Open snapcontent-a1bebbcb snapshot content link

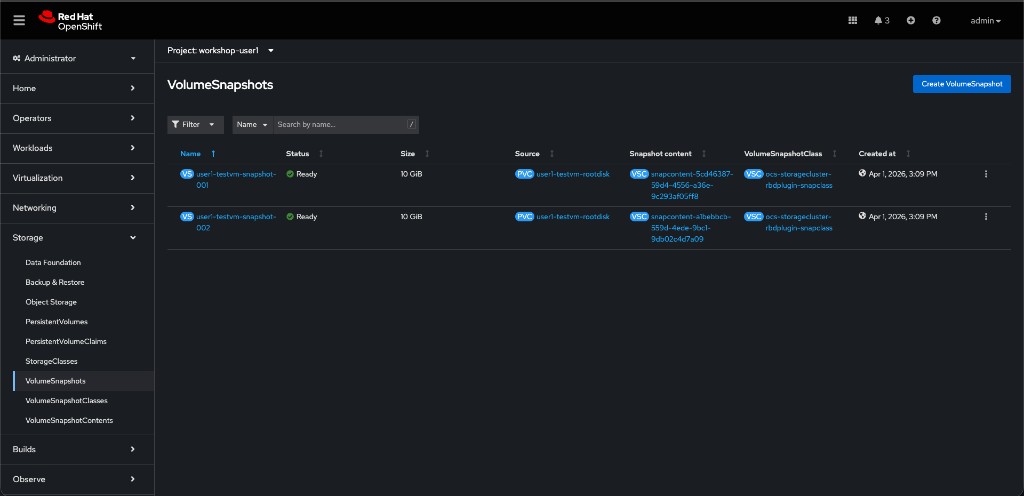click(691, 227)
